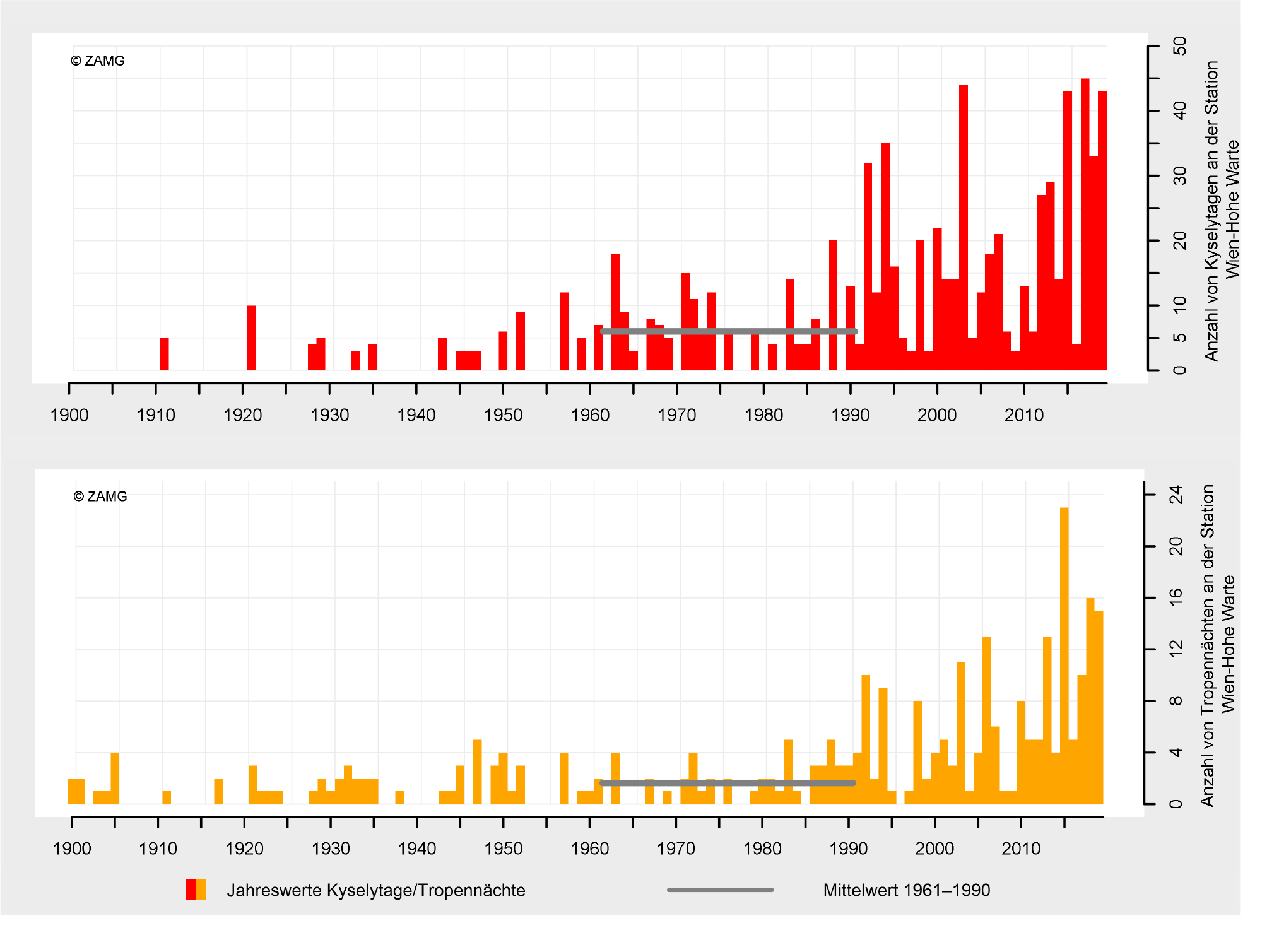Viewport: 1279px width, 952px height.
Task: Click the red legend swatch for Kyselytage
Action: 190,890
